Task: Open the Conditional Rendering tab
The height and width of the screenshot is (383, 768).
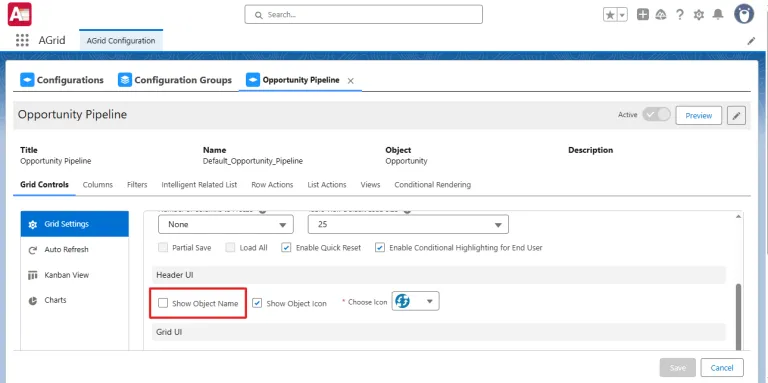Action: click(x=432, y=185)
